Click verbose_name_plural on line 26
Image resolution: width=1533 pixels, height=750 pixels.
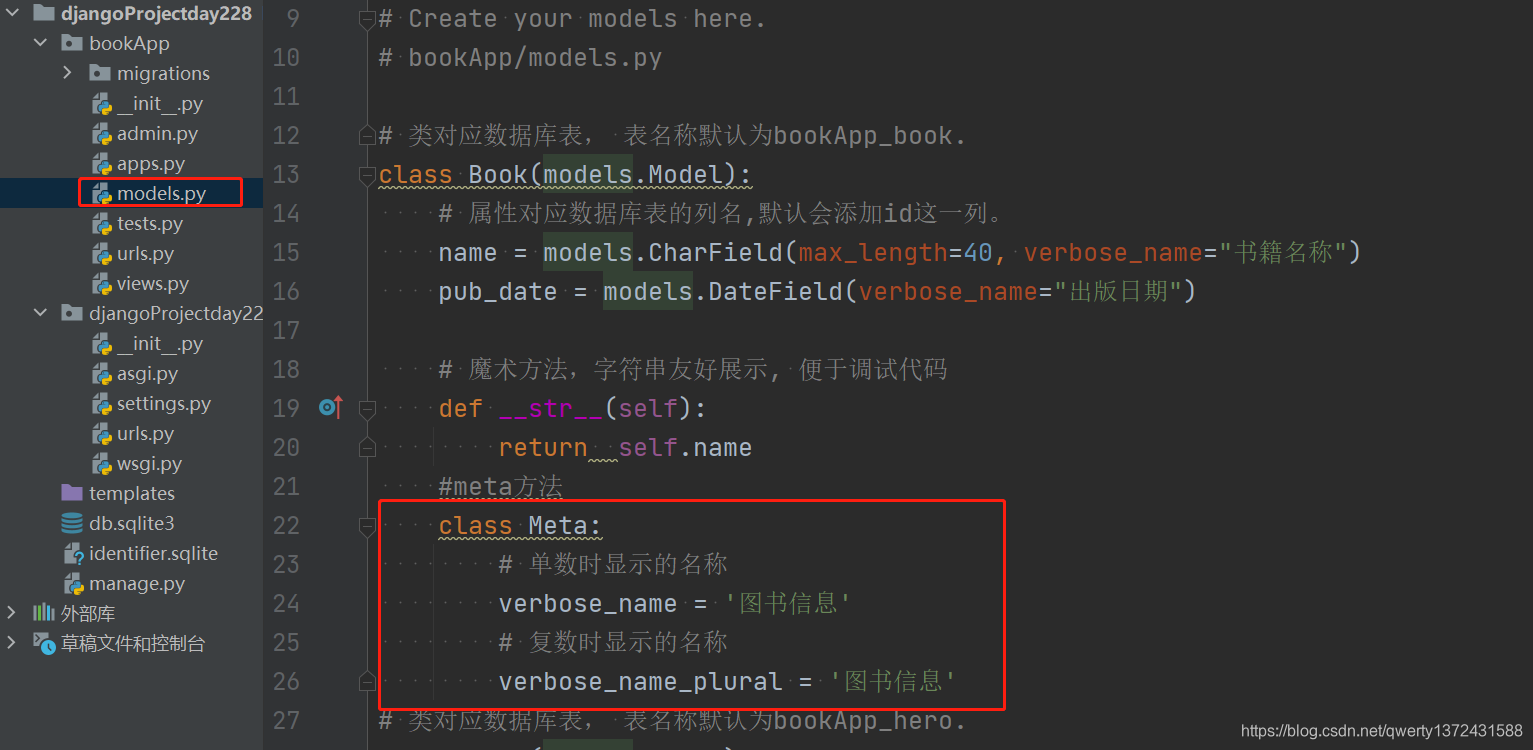(640, 682)
